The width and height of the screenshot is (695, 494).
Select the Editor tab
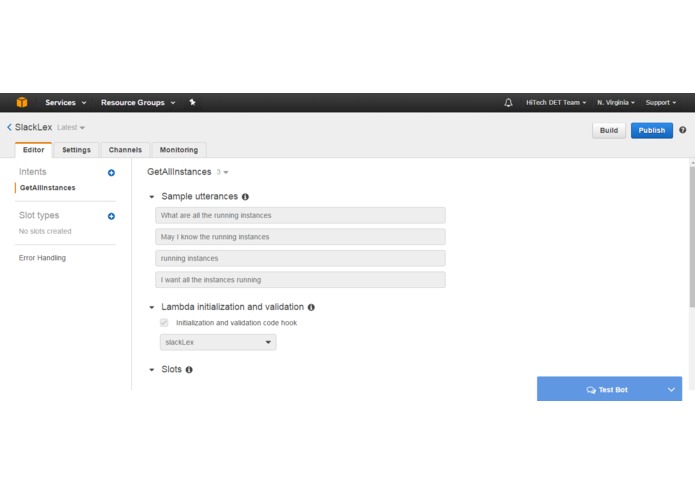34,150
